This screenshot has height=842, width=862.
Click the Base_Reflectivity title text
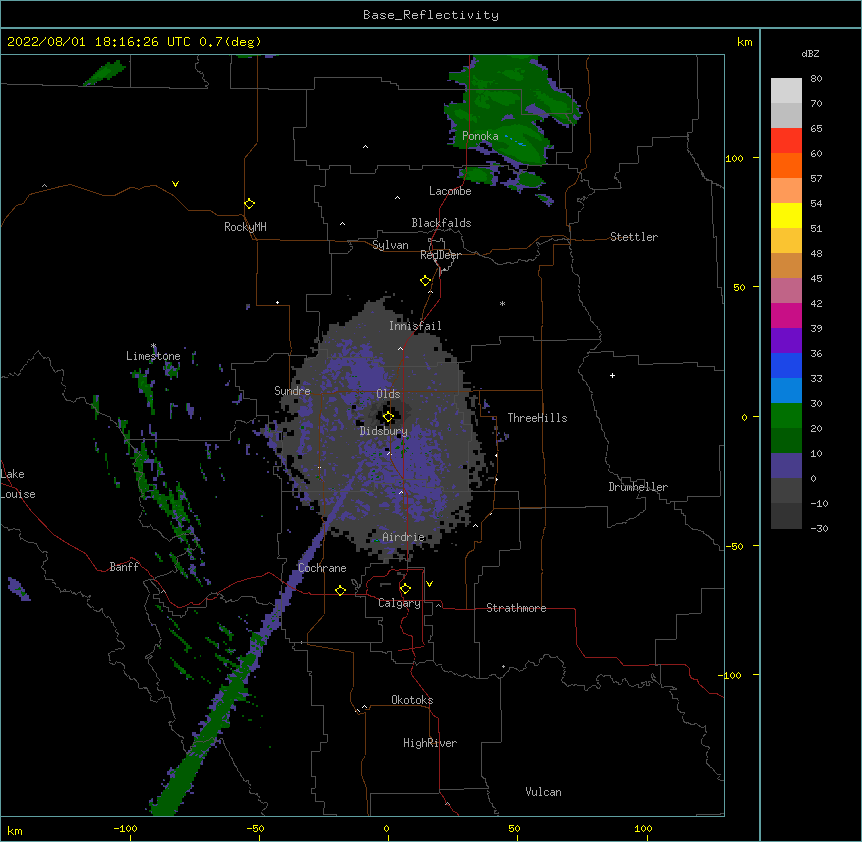(x=431, y=15)
